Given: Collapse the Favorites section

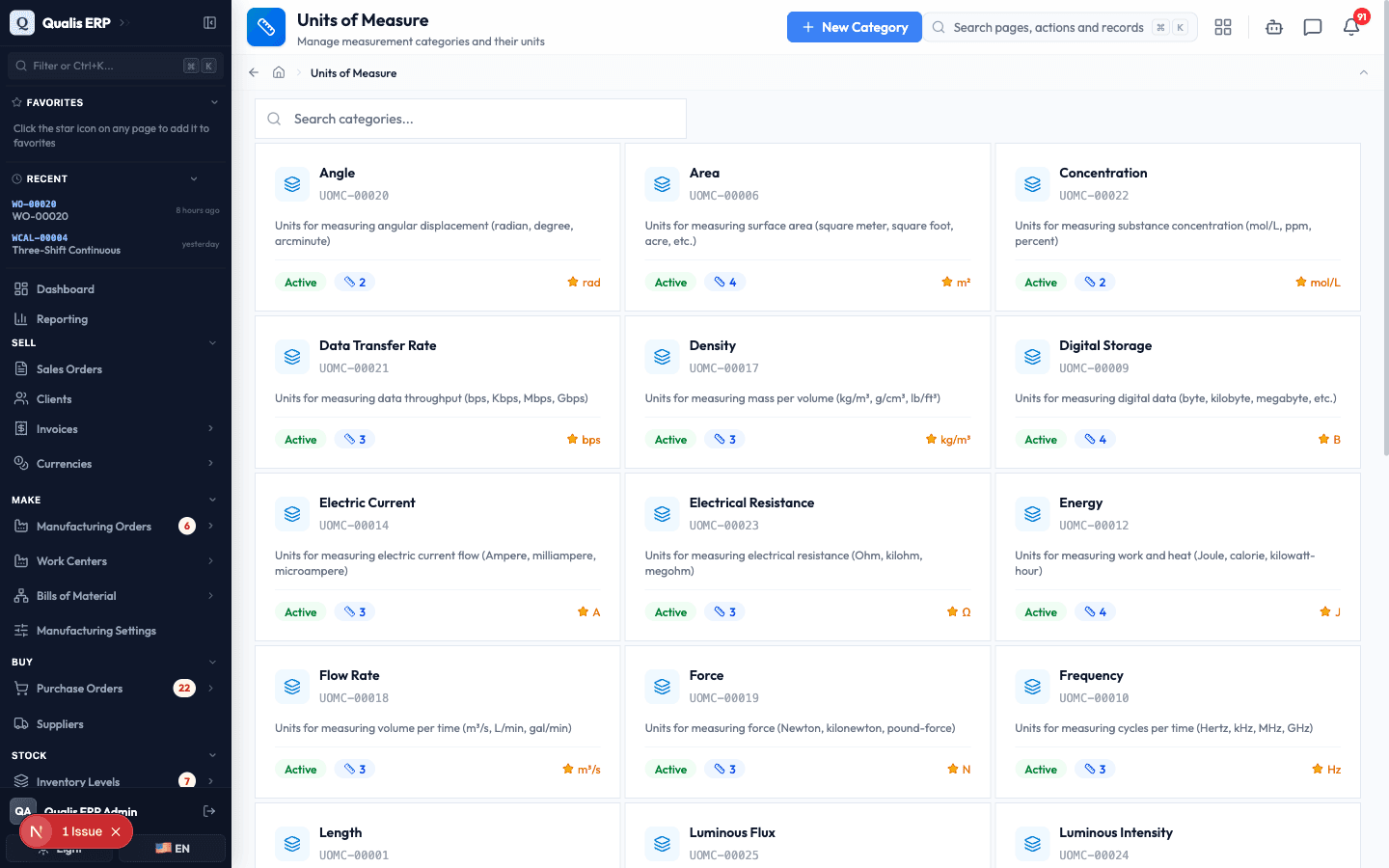Looking at the screenshot, I should tap(214, 102).
